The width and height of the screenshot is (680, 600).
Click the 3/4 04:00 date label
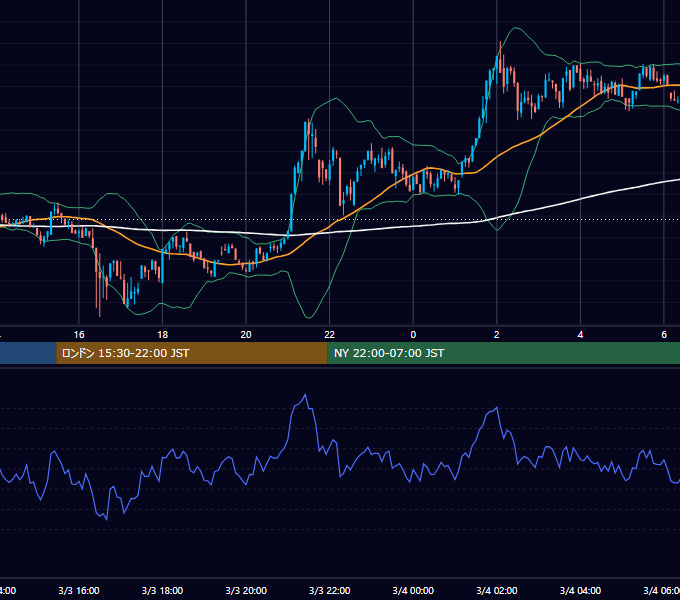tap(580, 590)
